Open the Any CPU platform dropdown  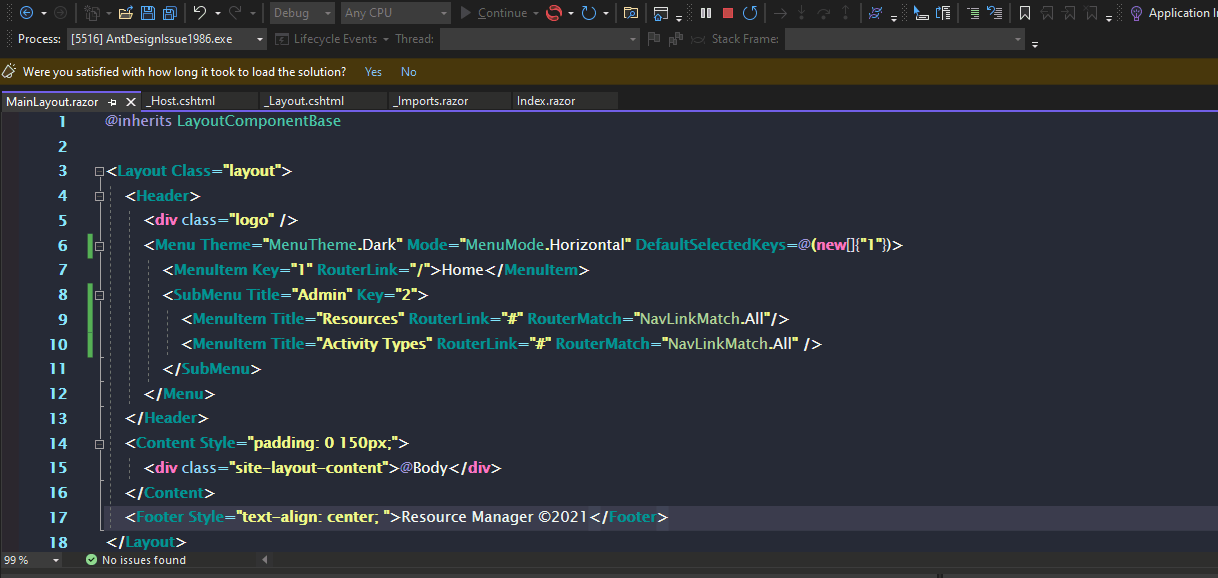pyautogui.click(x=395, y=13)
